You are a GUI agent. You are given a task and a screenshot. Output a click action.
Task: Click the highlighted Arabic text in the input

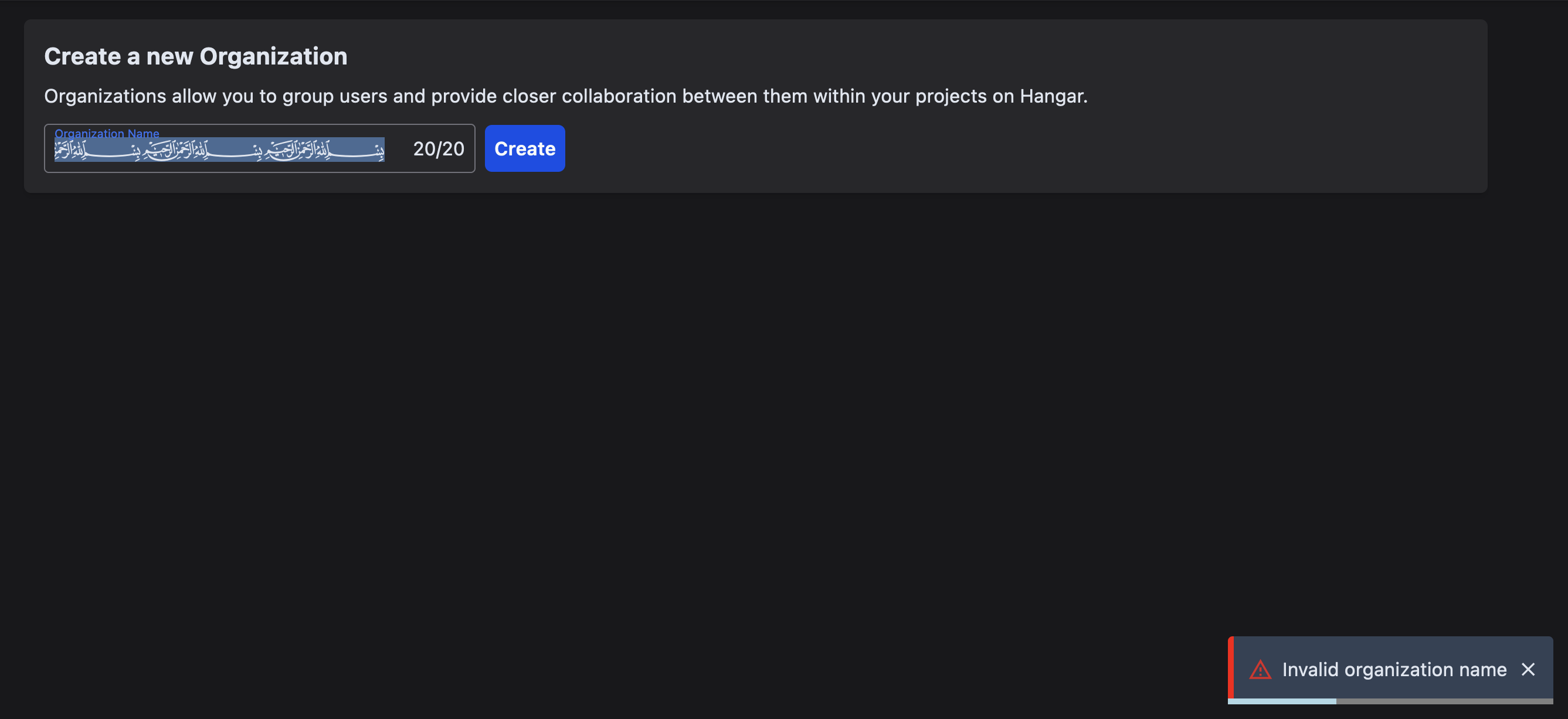(x=219, y=150)
